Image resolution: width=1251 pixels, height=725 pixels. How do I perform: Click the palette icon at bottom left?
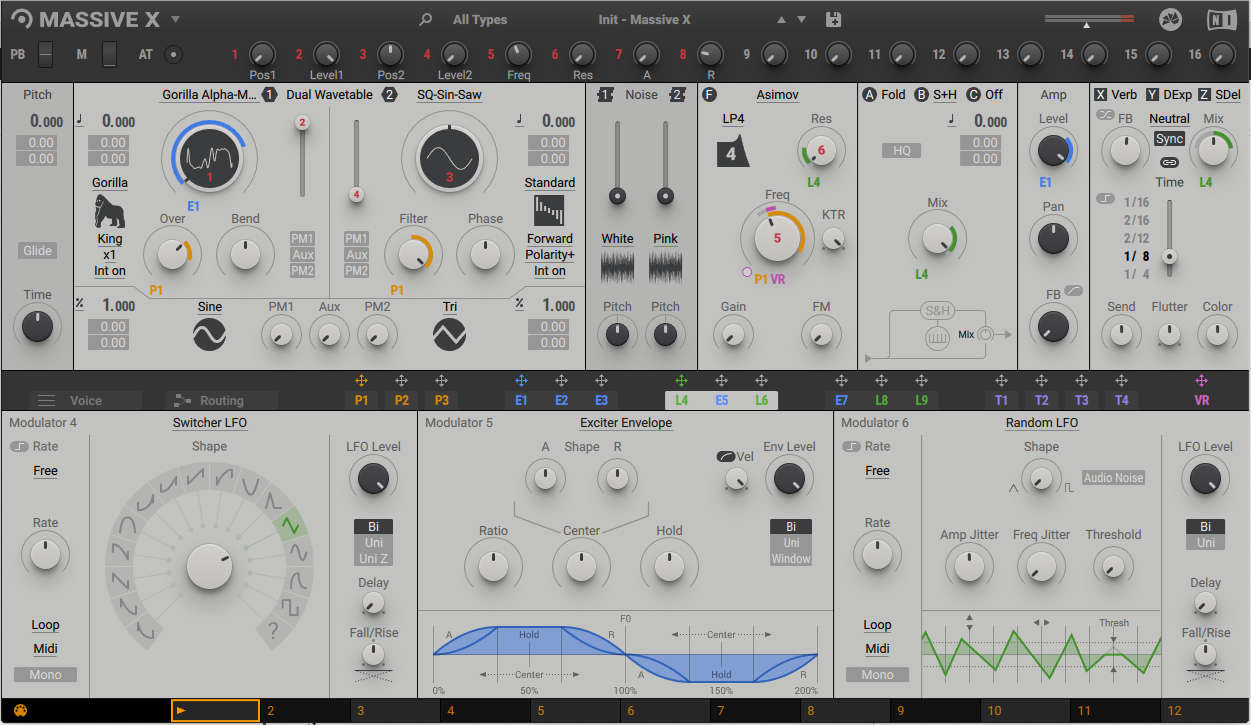[21, 711]
